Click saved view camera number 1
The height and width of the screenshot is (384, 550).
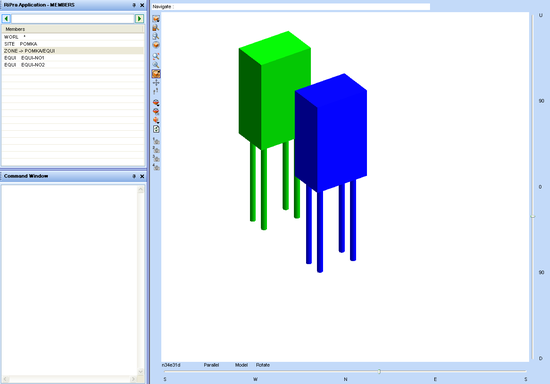coord(156,141)
